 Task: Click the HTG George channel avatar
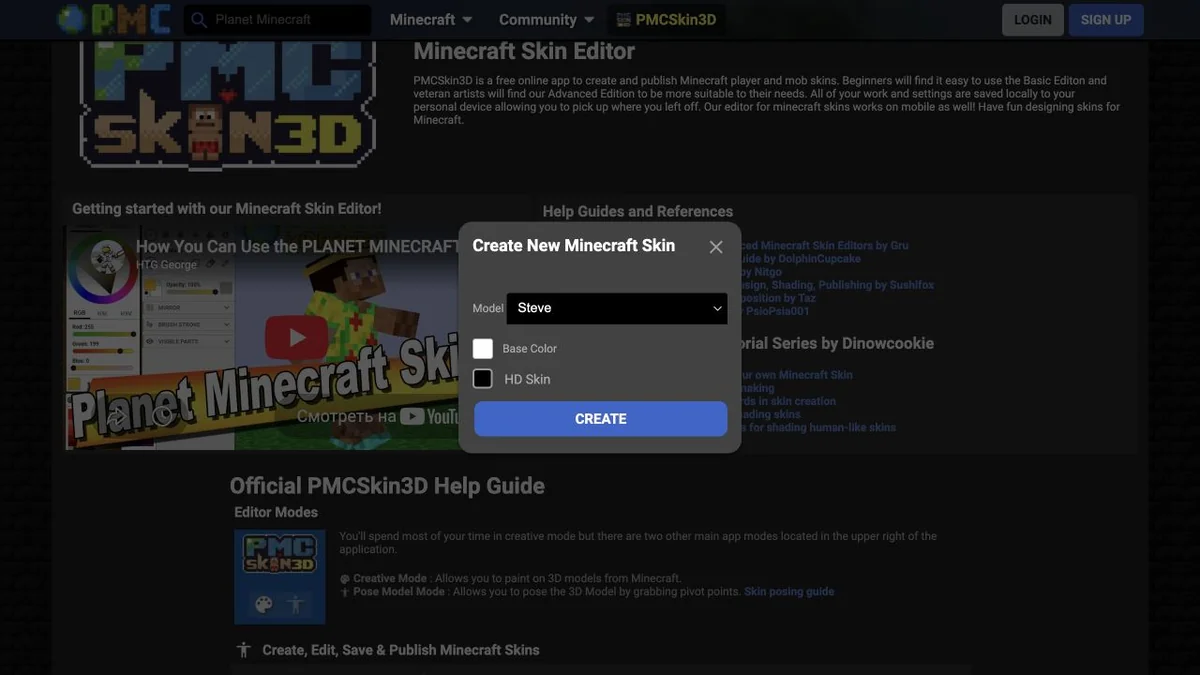coord(107,258)
